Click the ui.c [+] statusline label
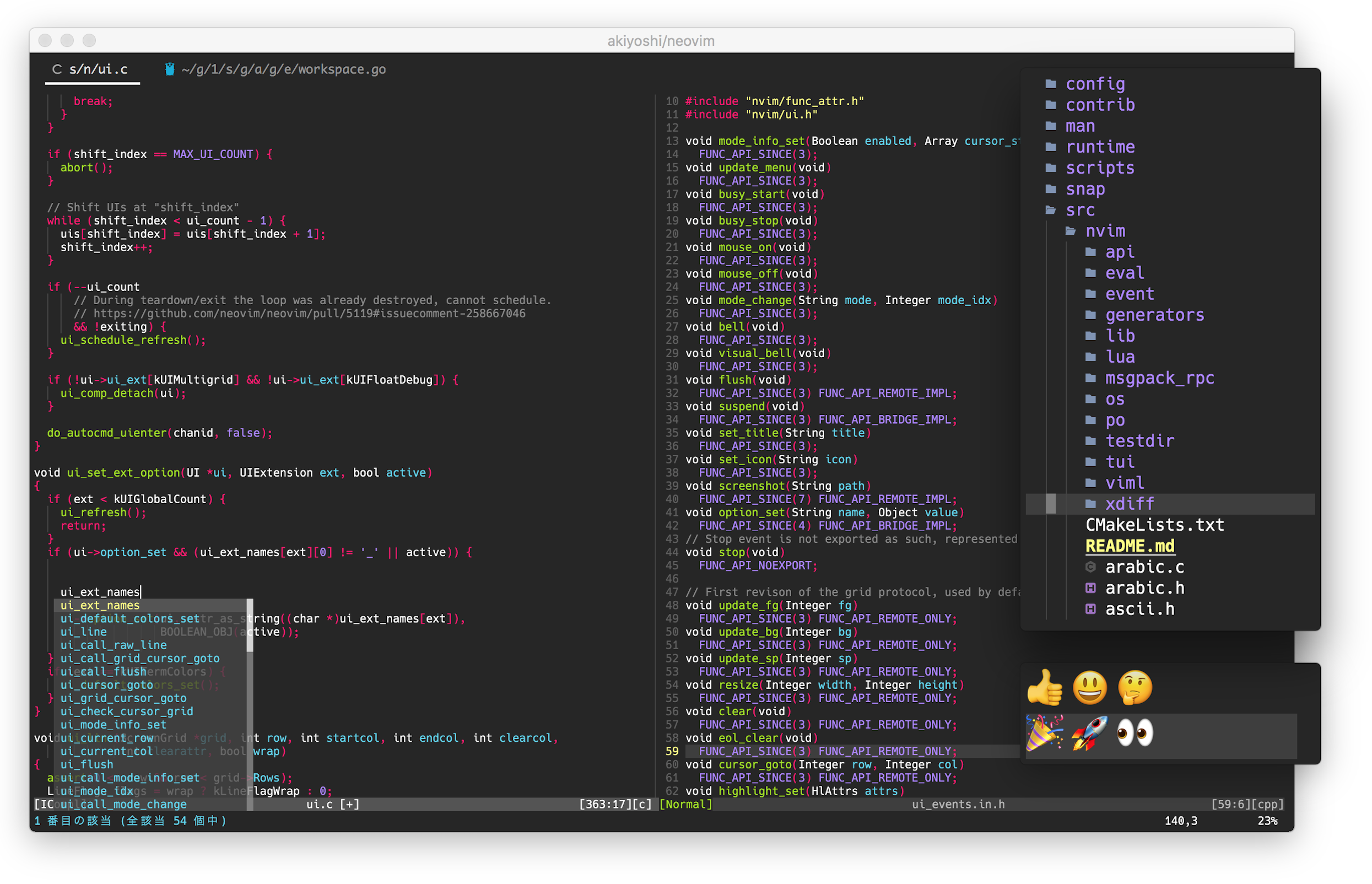This screenshot has width=1372, height=884. coord(333,805)
